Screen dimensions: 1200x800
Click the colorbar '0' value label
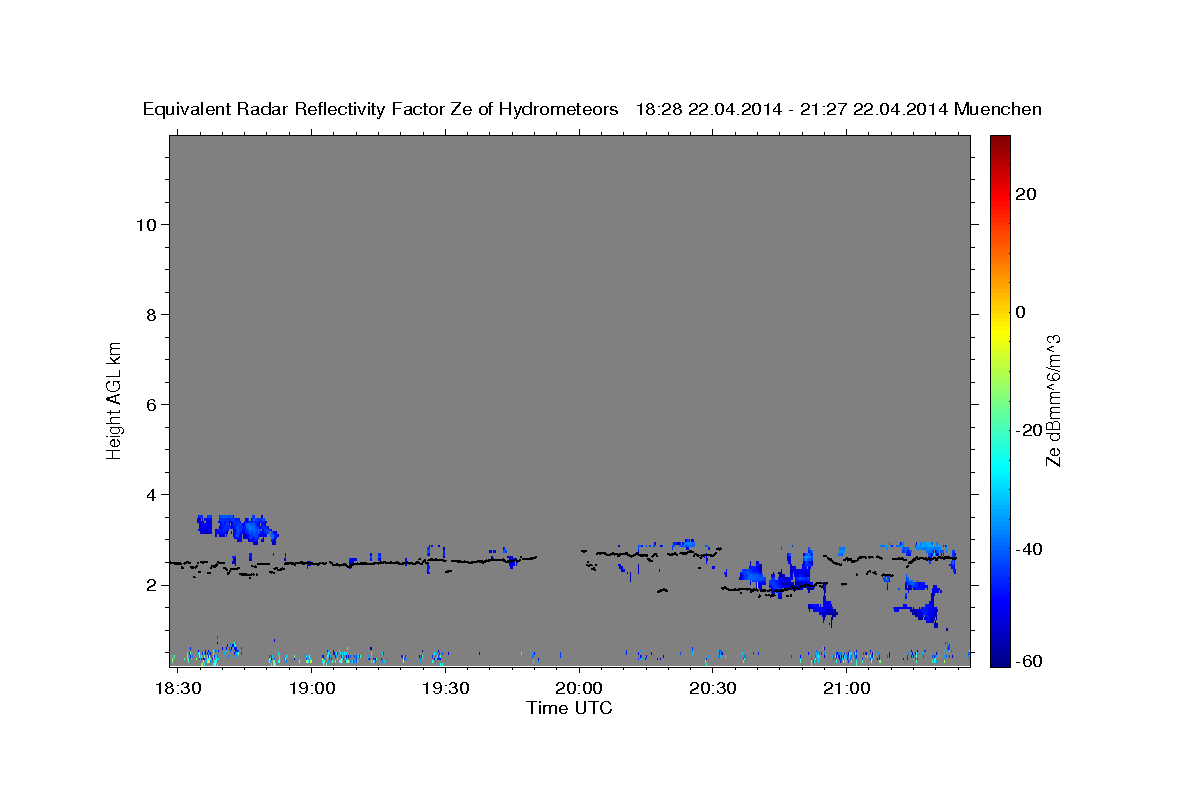[1020, 312]
